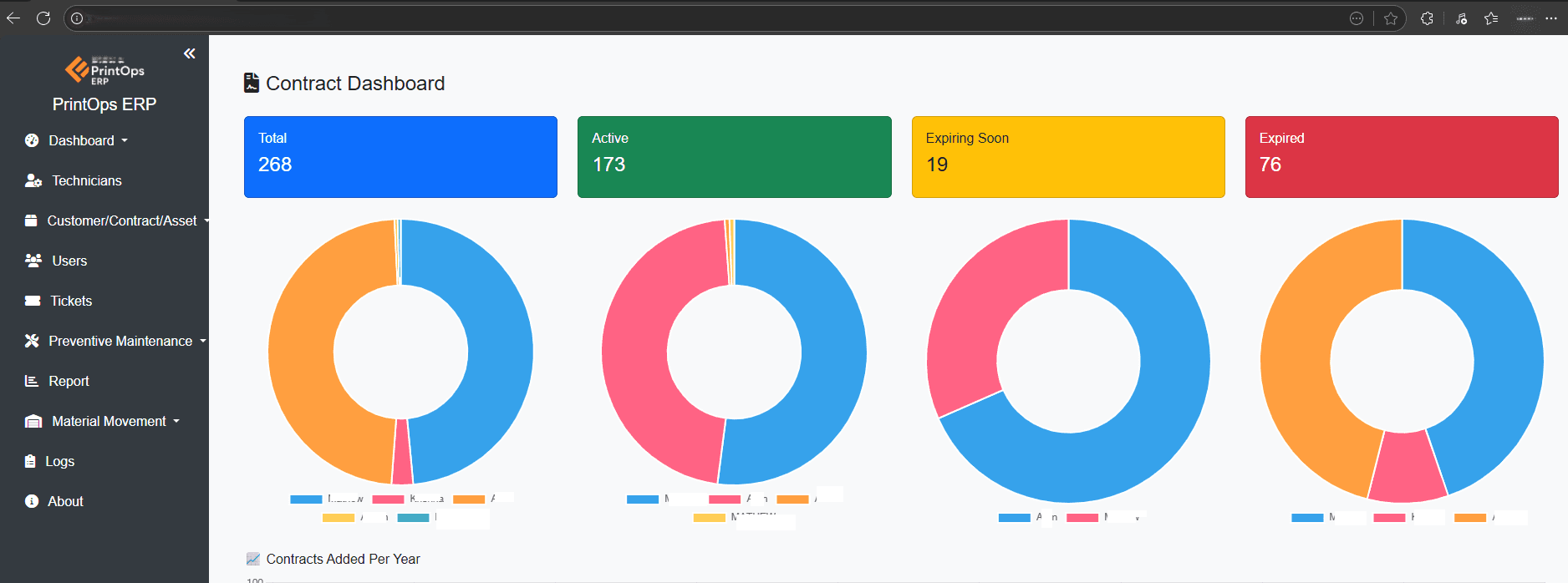Click the Tickets icon in sidebar
1568x583 pixels.
click(x=33, y=301)
